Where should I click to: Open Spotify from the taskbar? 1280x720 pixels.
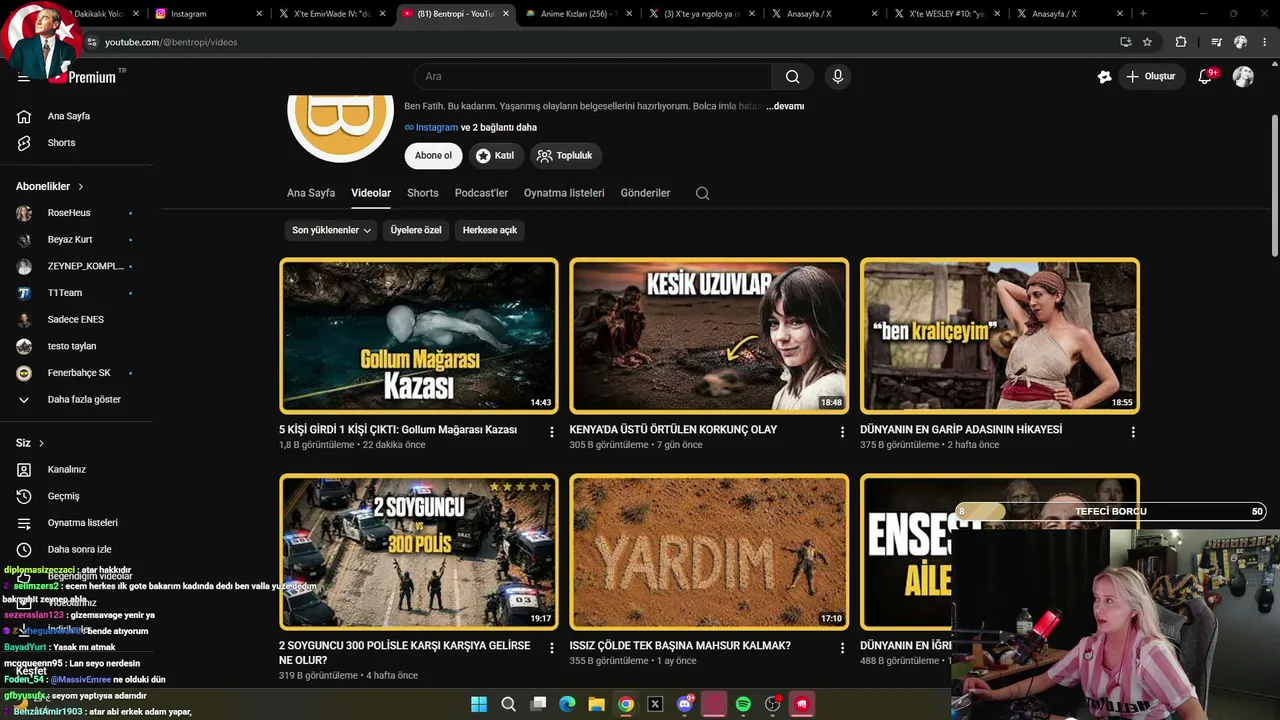coord(743,704)
